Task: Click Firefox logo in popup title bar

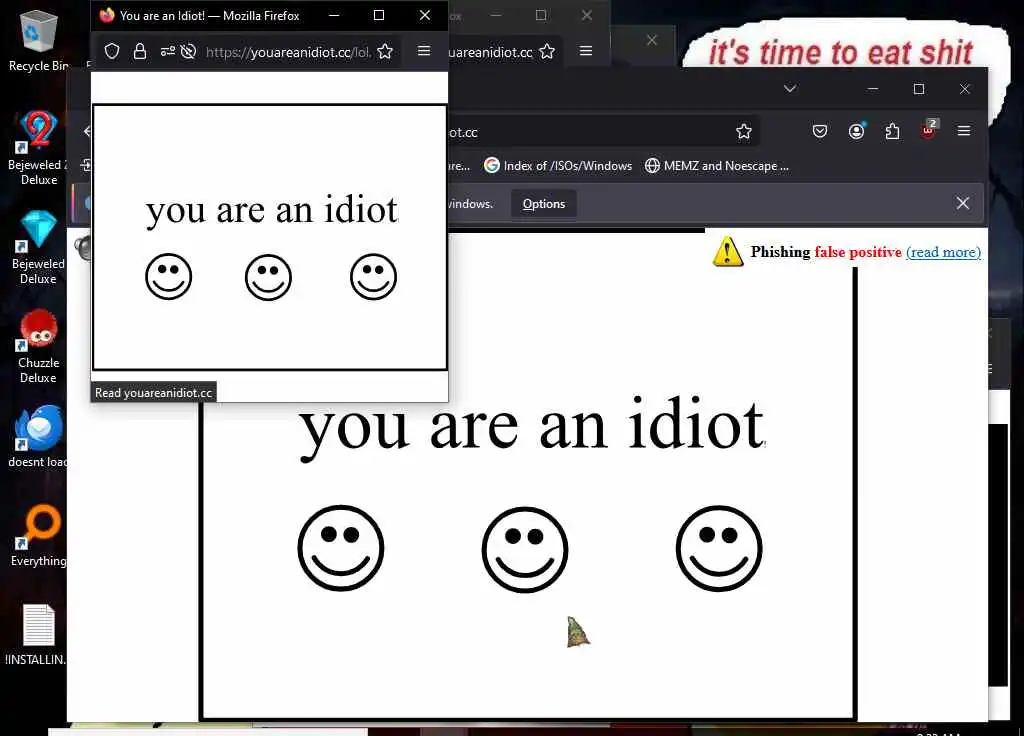Action: coord(107,15)
